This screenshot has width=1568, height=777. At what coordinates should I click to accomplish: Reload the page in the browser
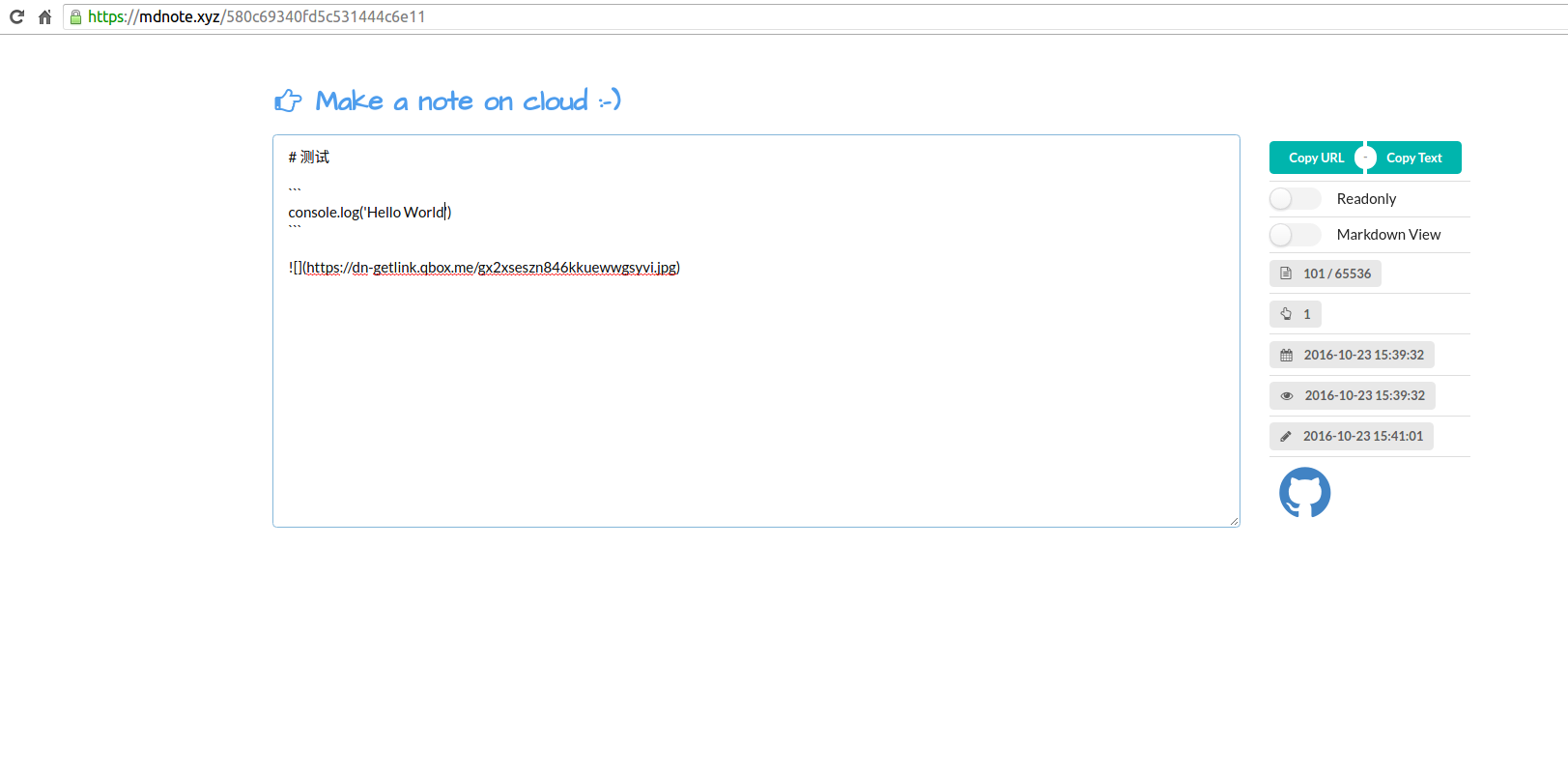[16, 16]
